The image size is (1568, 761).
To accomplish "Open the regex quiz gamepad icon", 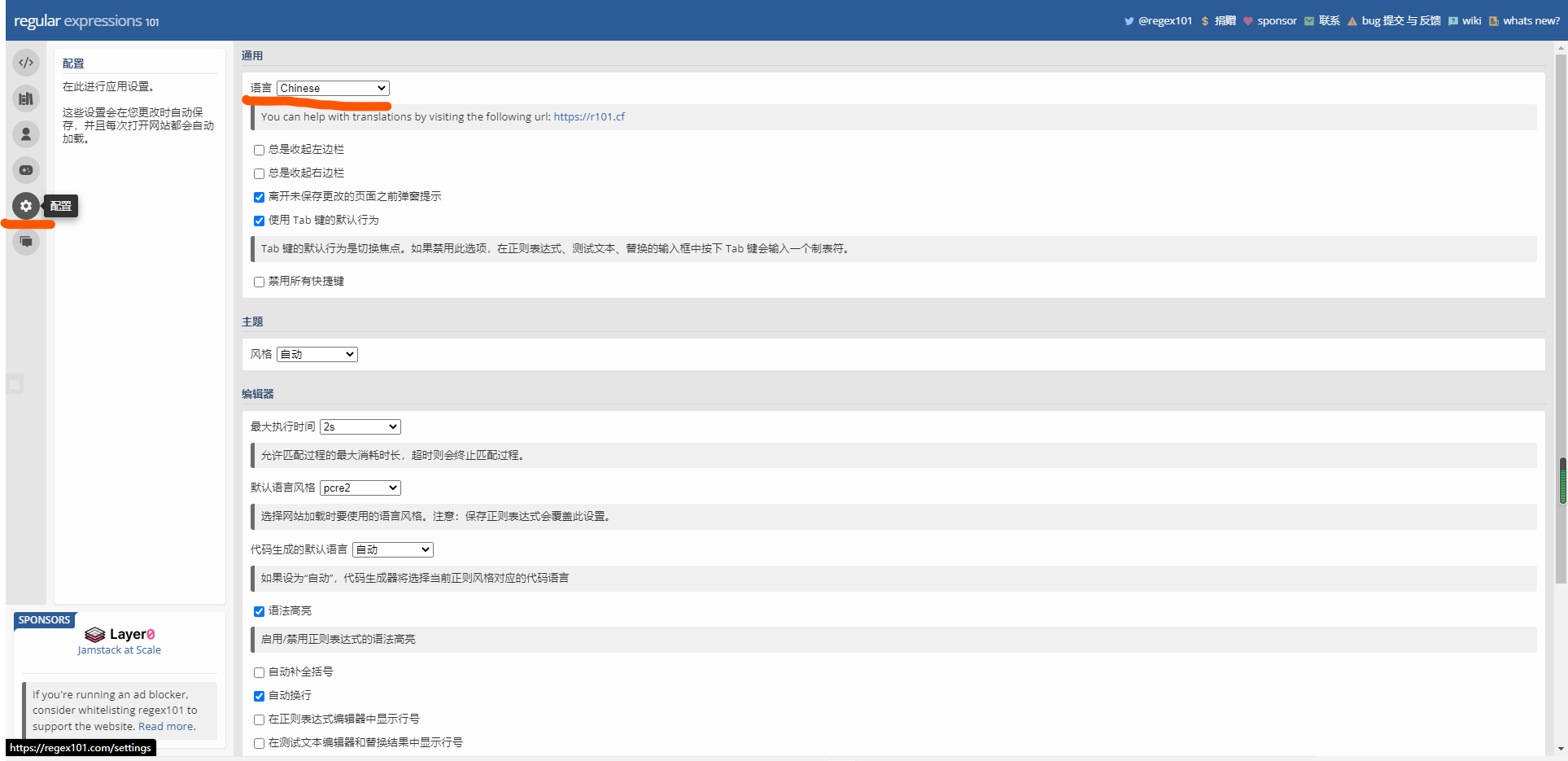I will [26, 170].
